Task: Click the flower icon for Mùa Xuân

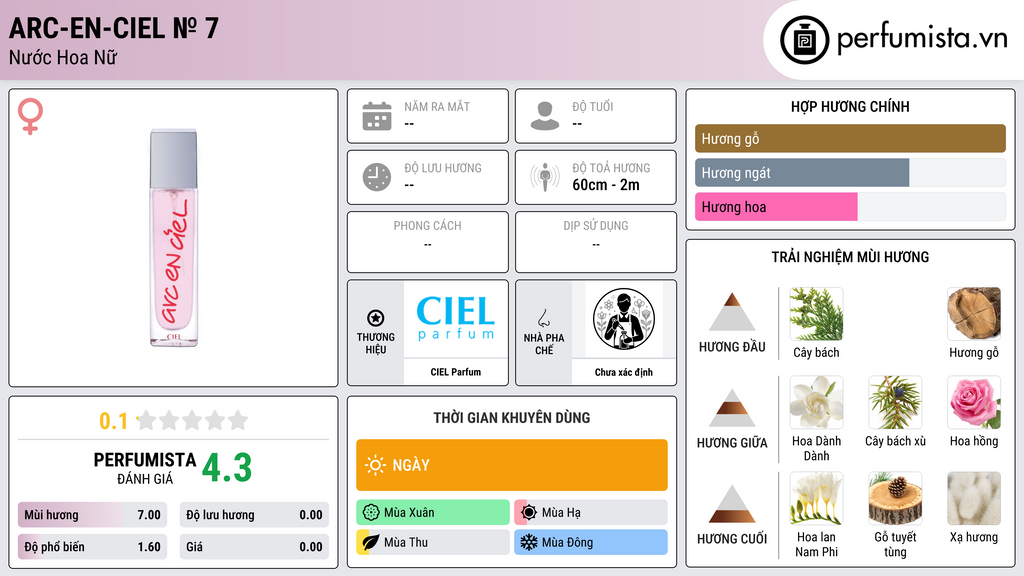Action: 371,513
